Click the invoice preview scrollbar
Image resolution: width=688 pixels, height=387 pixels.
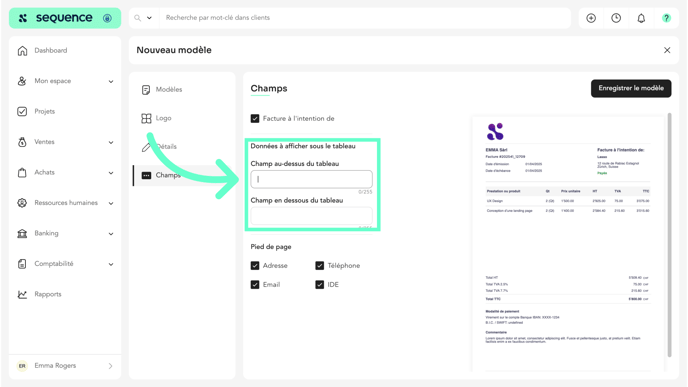(x=669, y=235)
